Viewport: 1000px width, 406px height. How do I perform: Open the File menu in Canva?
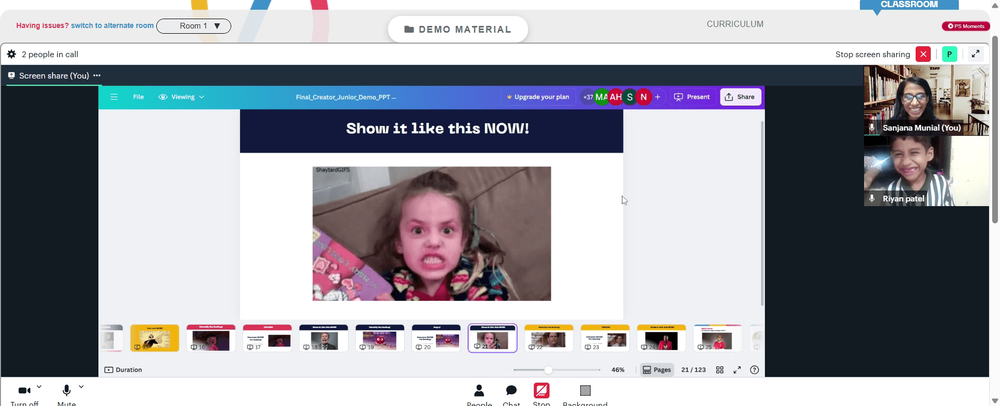(138, 97)
